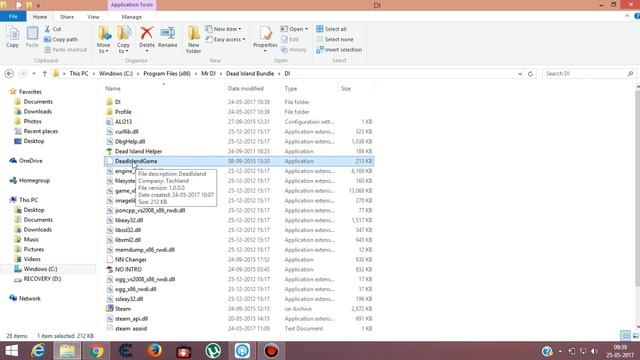Screen dimensions: 640x360
Task: Sort by Date modified column header
Action: point(246,89)
